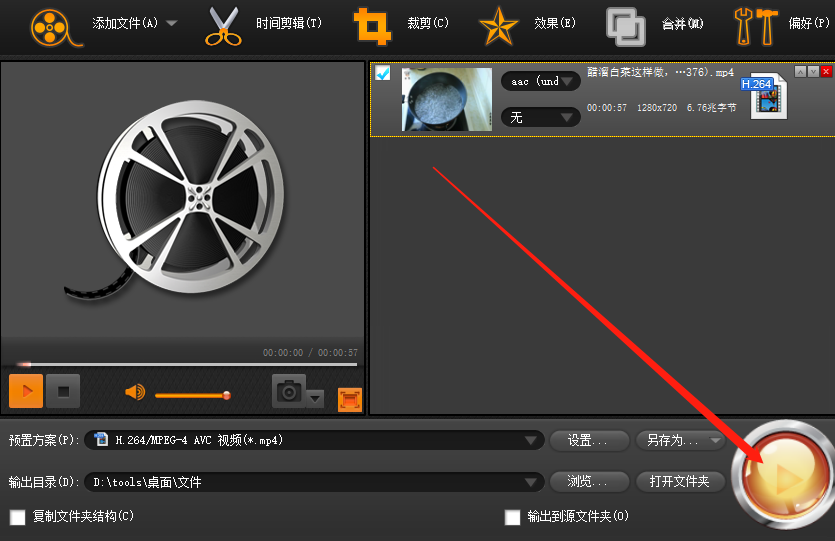Click the film reel Add File icon
835x541 pixels.
[x=55, y=28]
